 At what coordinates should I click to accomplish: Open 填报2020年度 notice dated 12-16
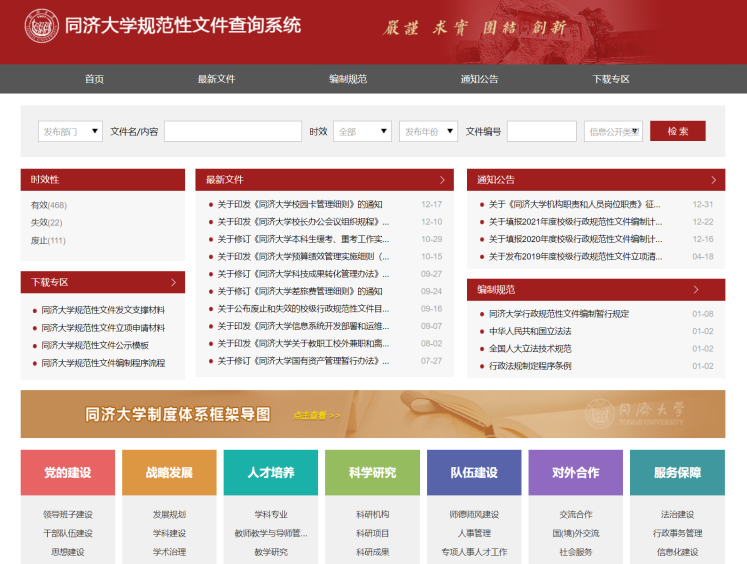point(575,239)
